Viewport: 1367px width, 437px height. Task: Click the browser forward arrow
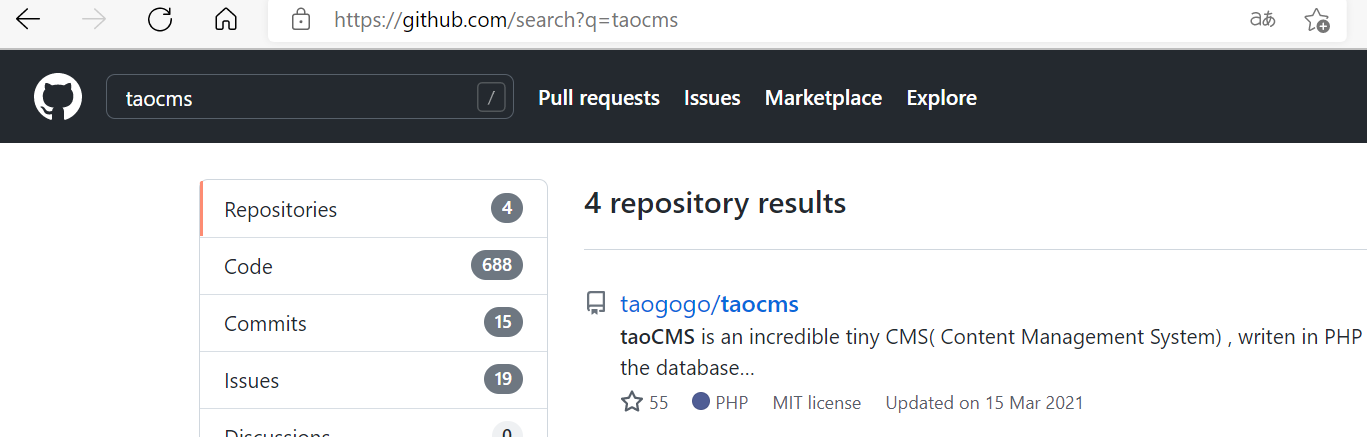(x=94, y=20)
